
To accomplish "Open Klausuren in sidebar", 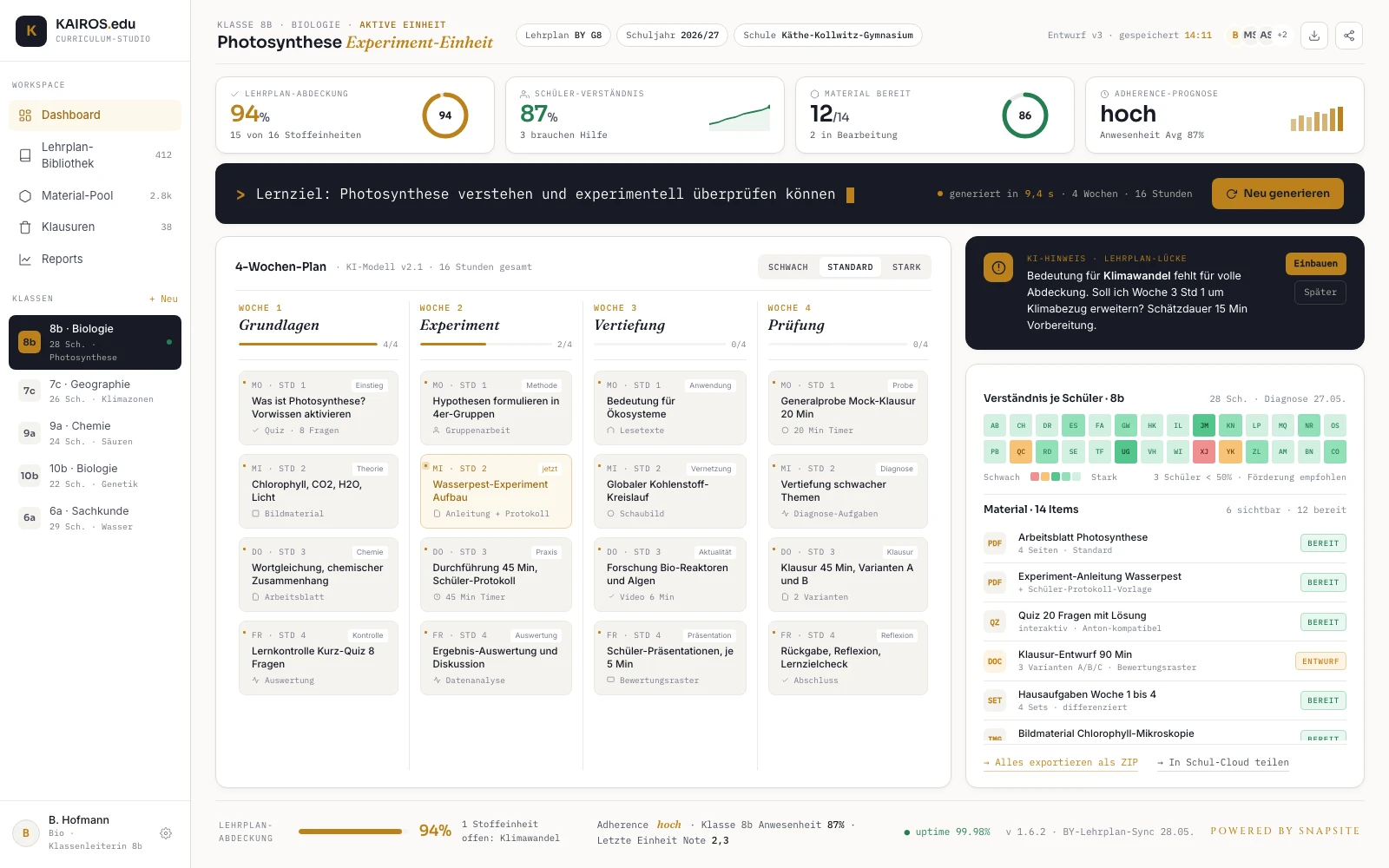I will [95, 227].
